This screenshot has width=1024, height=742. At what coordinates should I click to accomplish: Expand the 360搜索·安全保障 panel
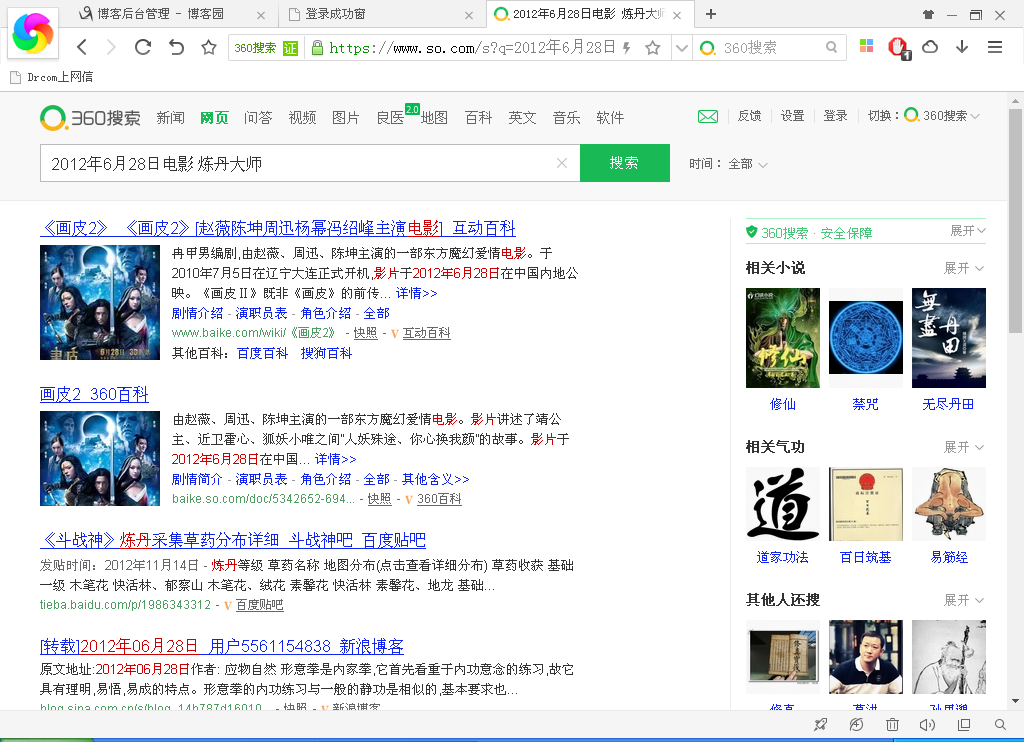pos(967,231)
